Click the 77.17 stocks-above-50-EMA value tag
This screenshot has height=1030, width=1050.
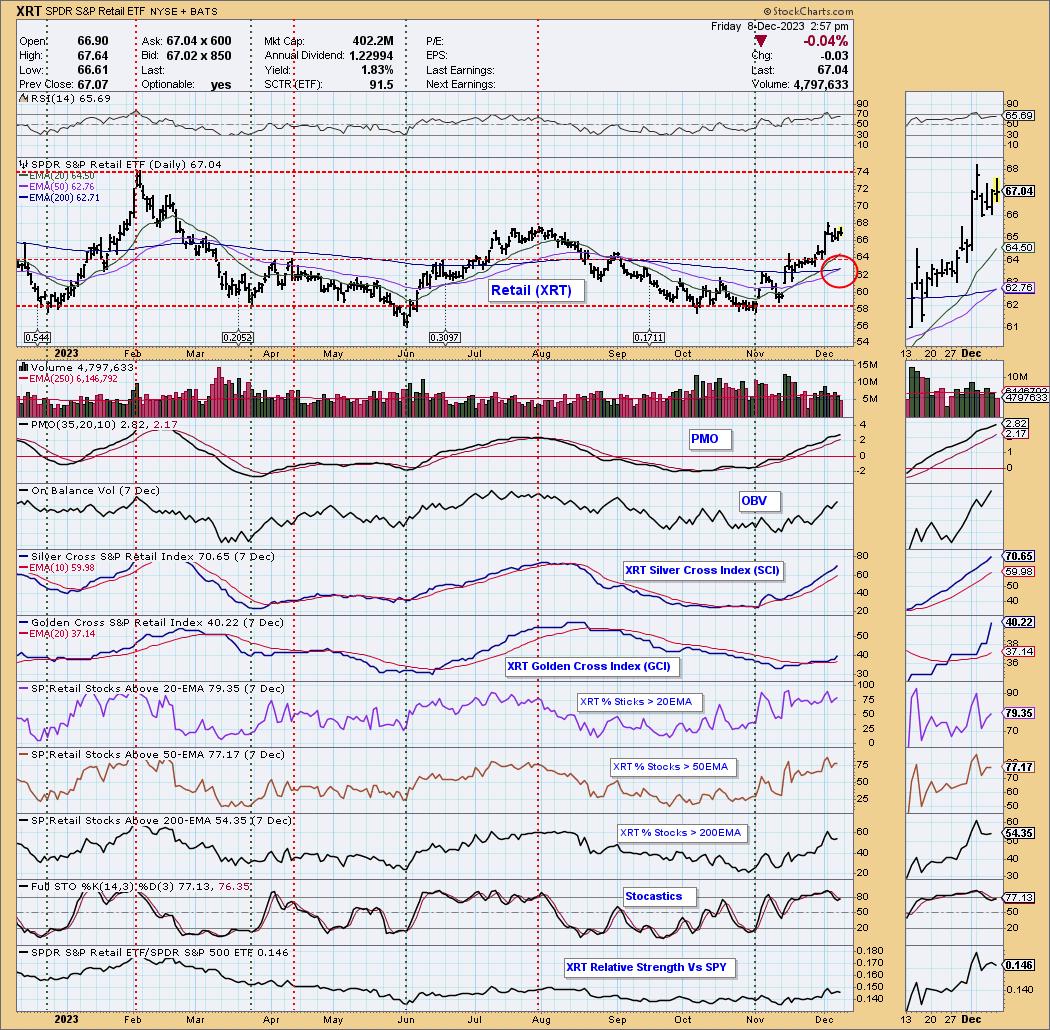(x=1019, y=767)
